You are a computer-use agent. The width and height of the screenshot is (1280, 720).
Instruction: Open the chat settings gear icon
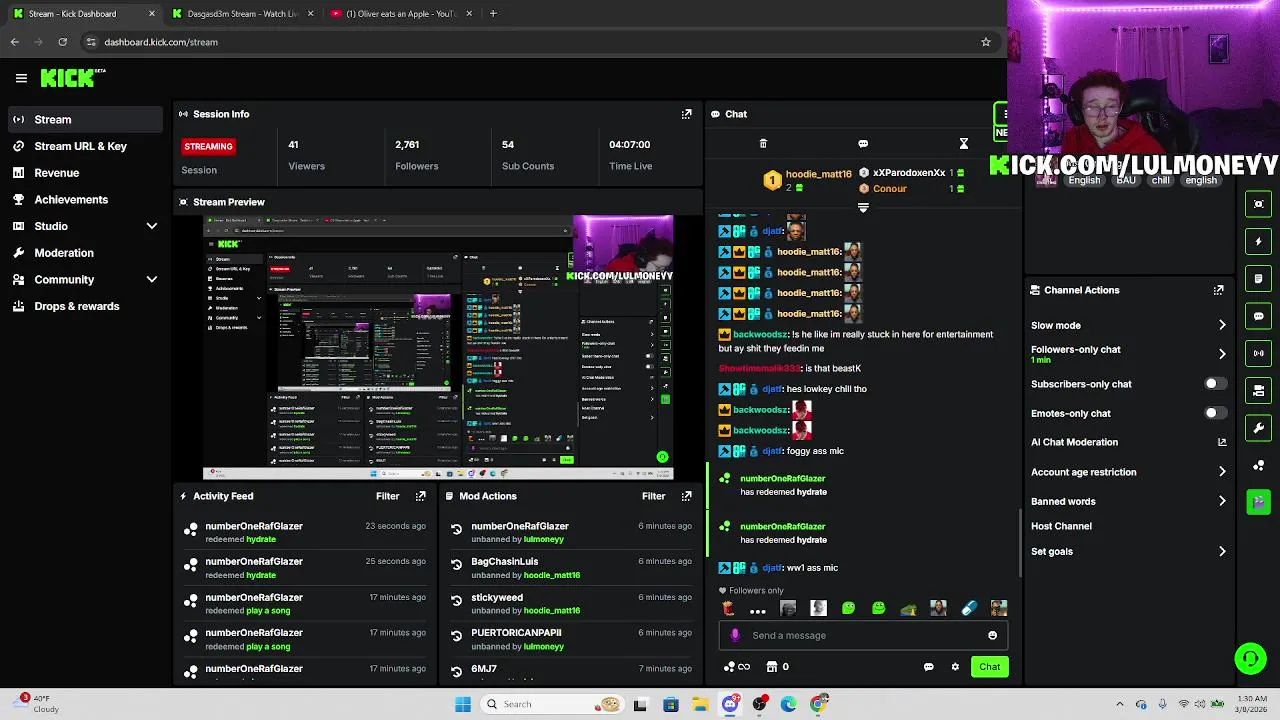coord(955,667)
